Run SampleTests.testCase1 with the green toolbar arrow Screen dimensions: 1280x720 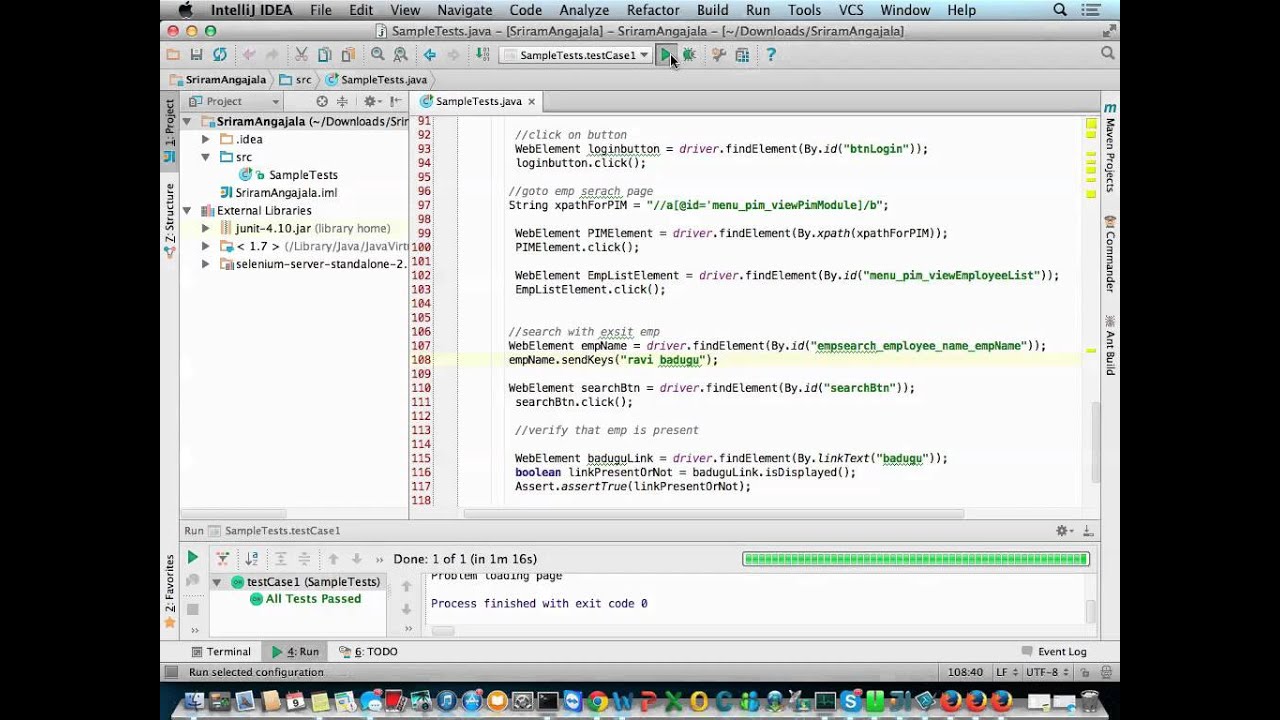665,55
